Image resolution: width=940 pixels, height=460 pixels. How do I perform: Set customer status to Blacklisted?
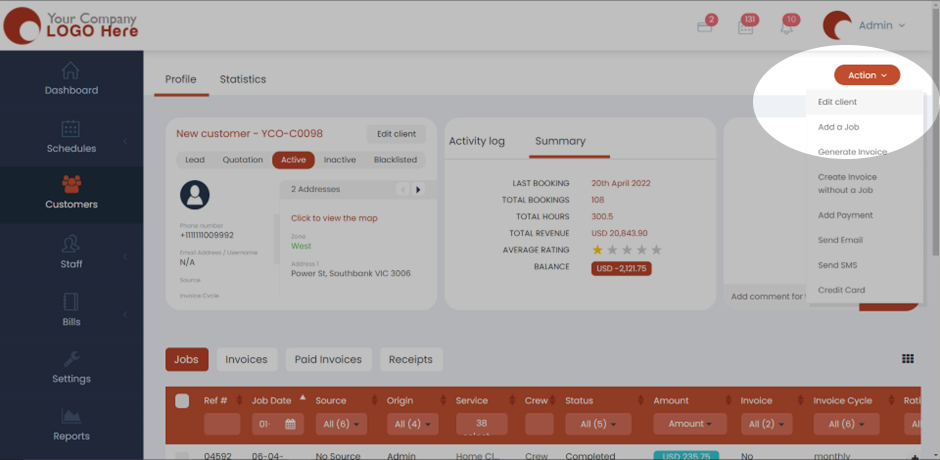coord(395,160)
